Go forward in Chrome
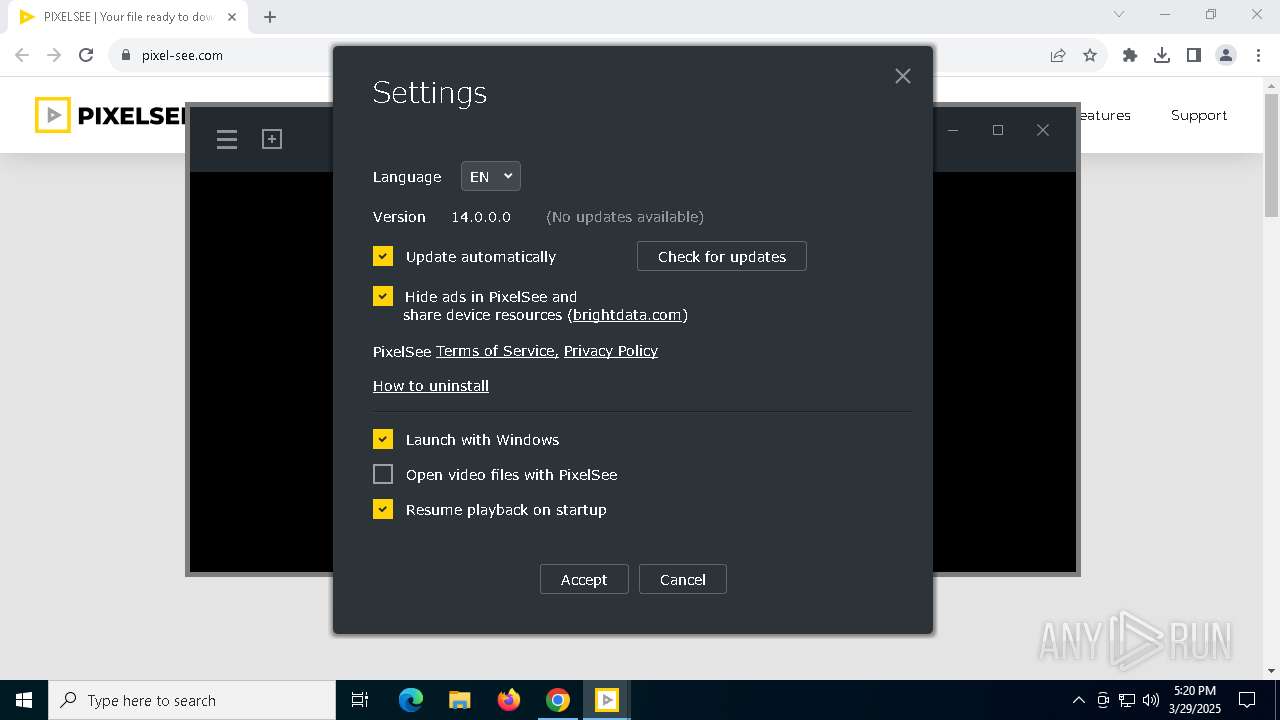Image resolution: width=1280 pixels, height=720 pixels. pos(54,55)
